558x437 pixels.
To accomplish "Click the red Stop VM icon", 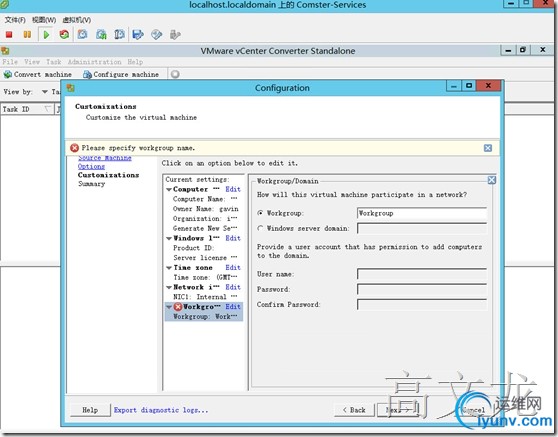I will pos(9,35).
